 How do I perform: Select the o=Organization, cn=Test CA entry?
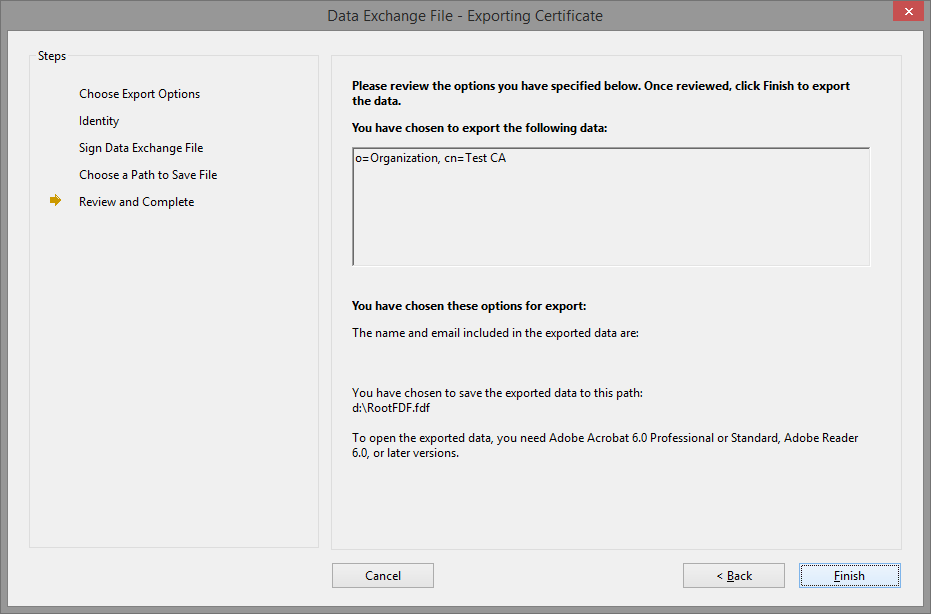(x=430, y=158)
